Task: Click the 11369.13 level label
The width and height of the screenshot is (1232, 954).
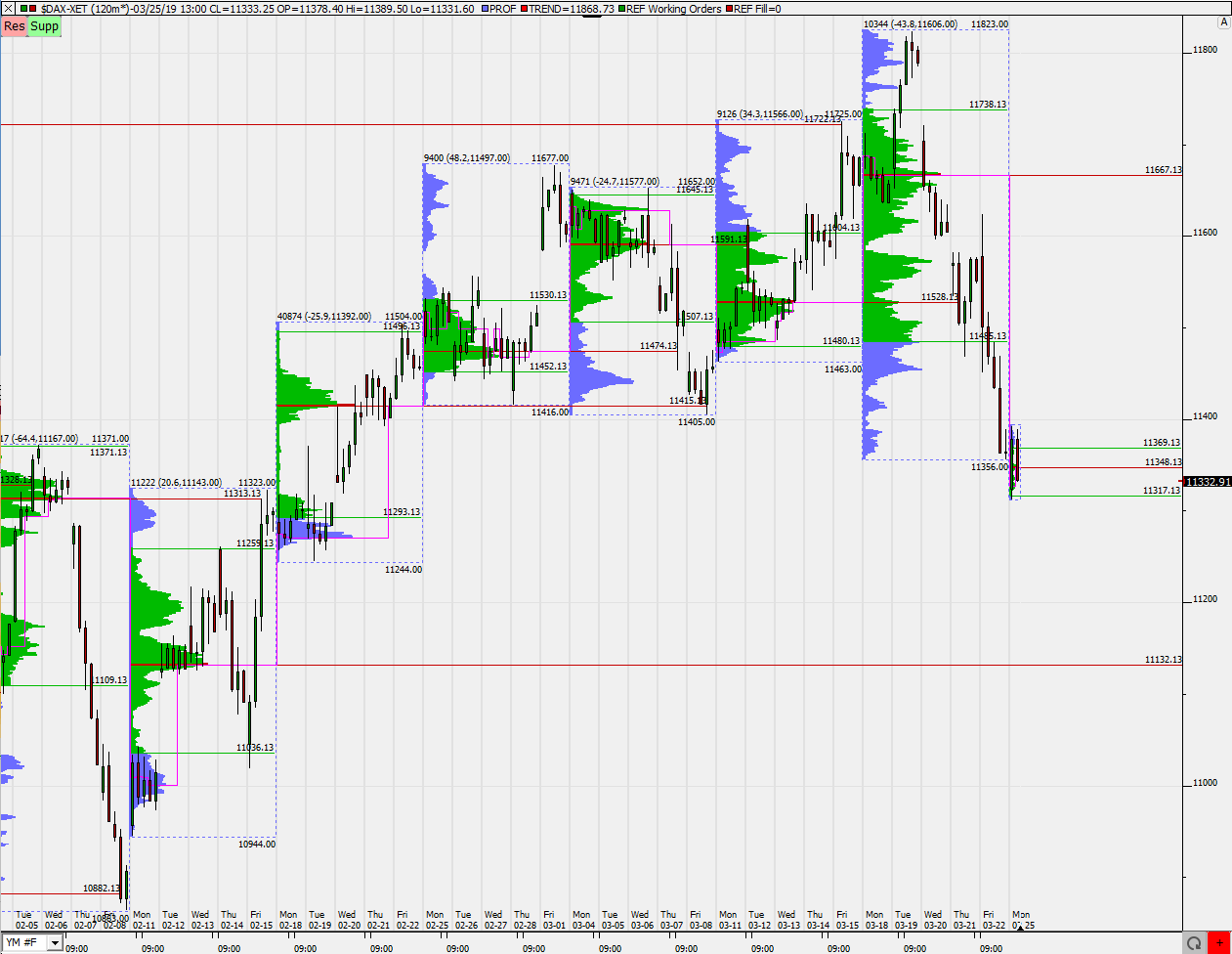Action: tap(1162, 443)
